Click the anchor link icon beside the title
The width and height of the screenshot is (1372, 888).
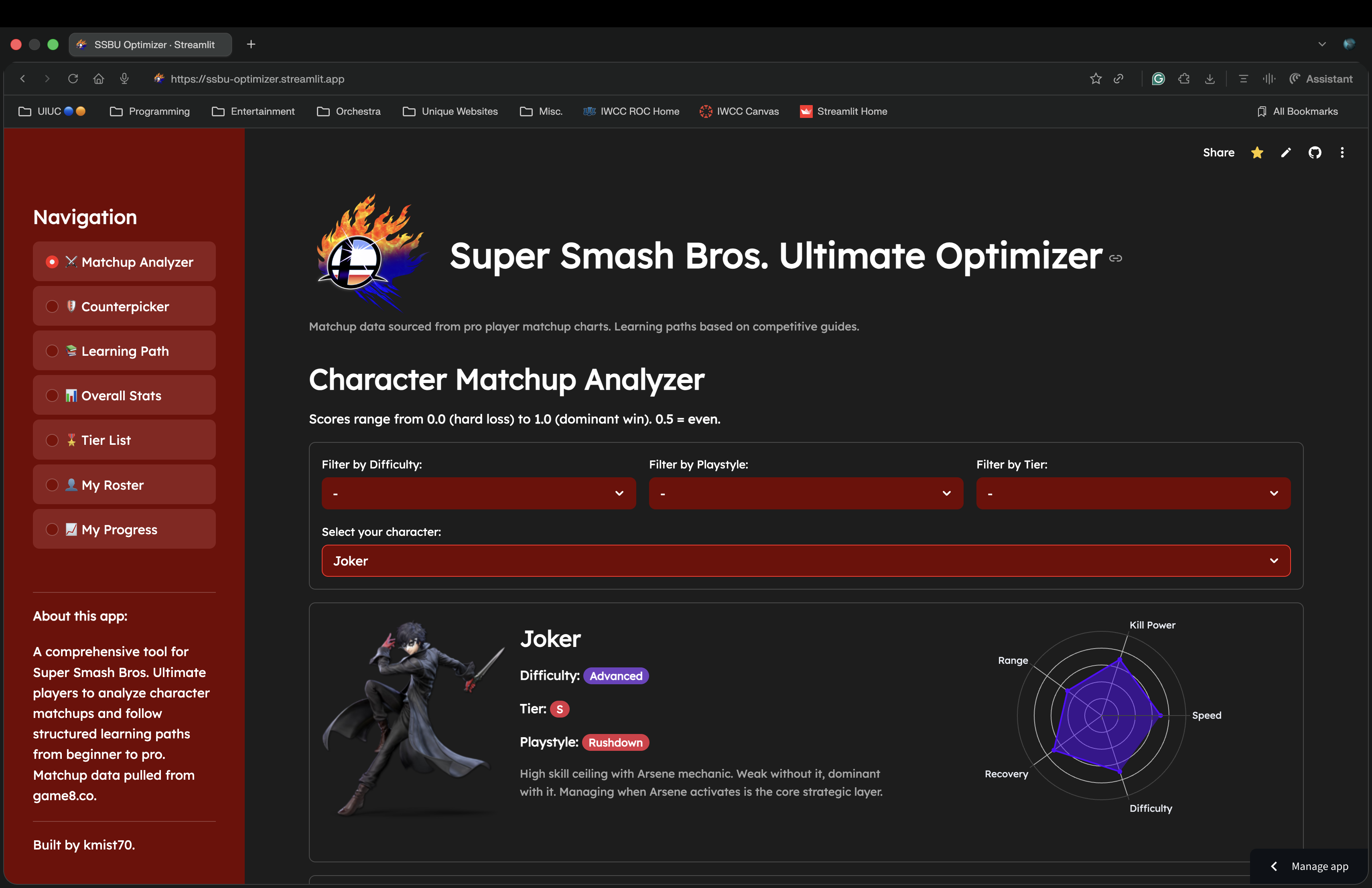1116,258
